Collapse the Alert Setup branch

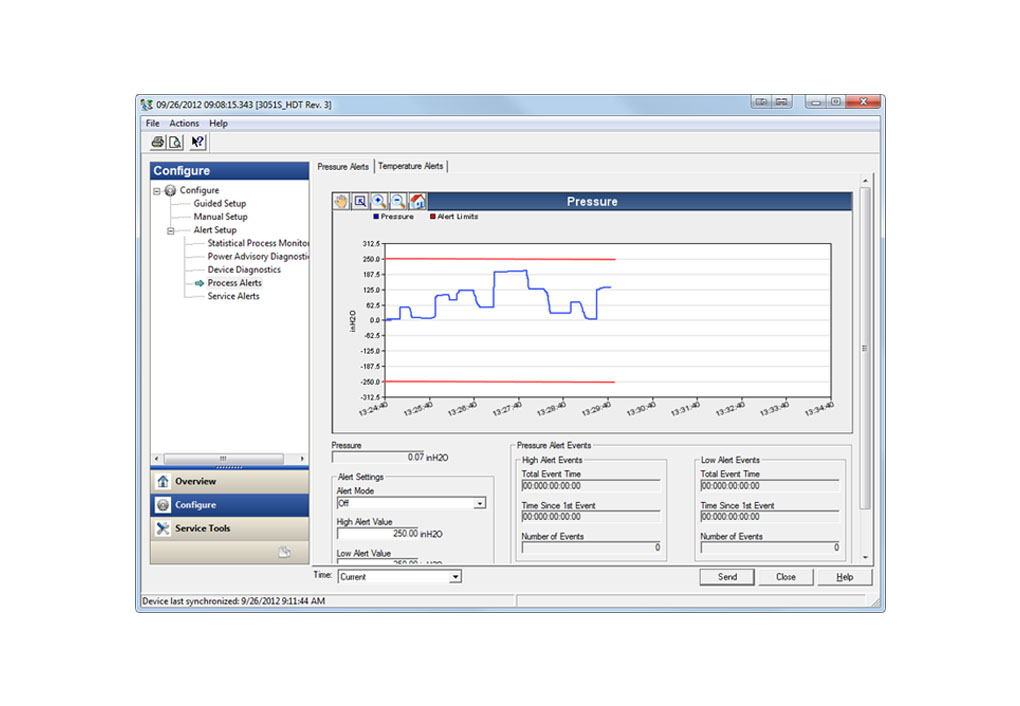pyautogui.click(x=171, y=230)
